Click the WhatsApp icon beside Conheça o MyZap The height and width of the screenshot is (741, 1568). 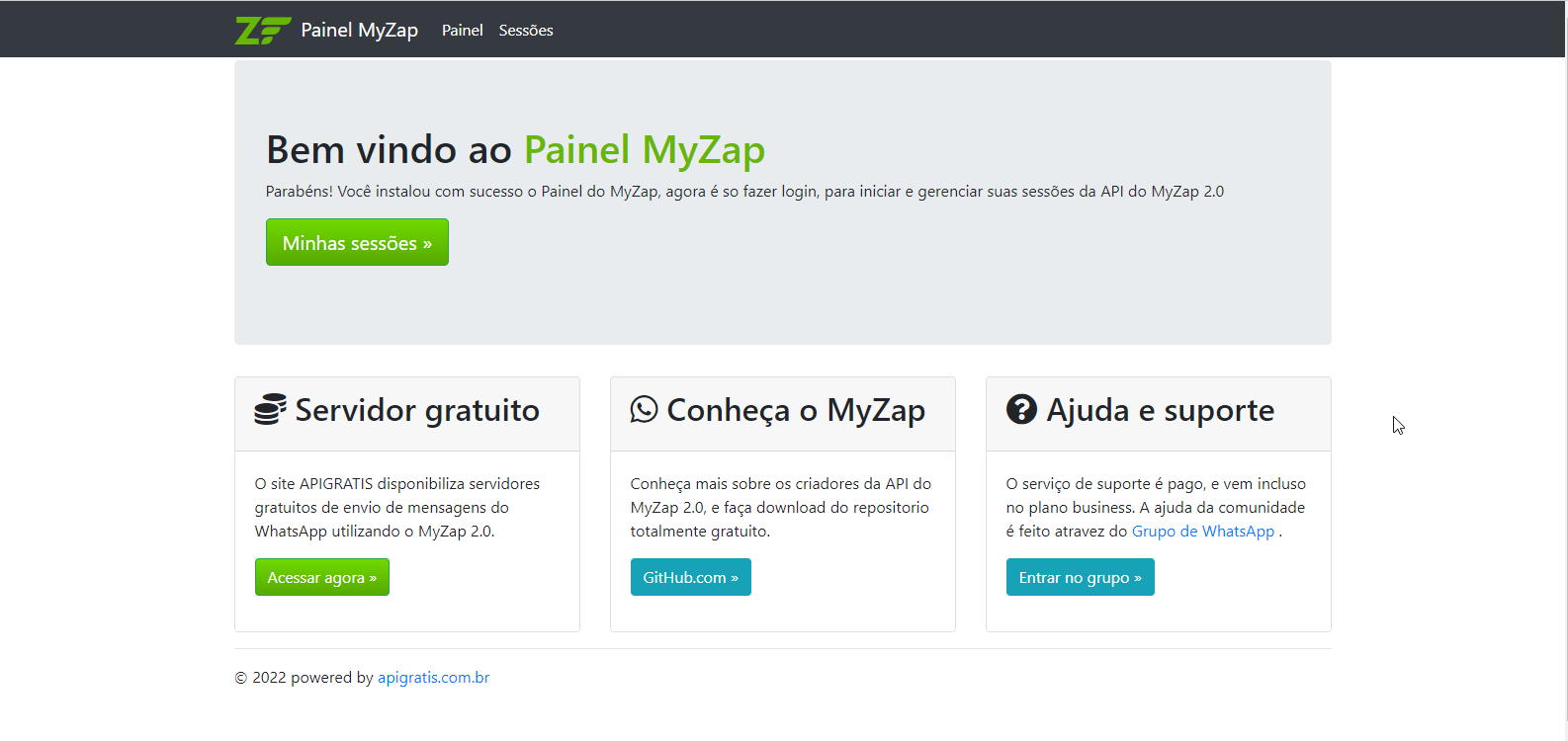tap(644, 409)
